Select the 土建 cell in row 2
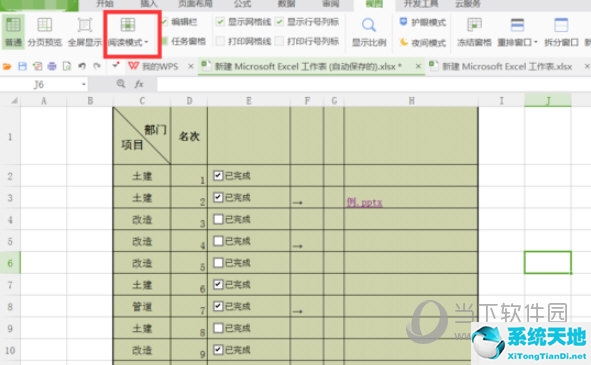 coord(142,176)
